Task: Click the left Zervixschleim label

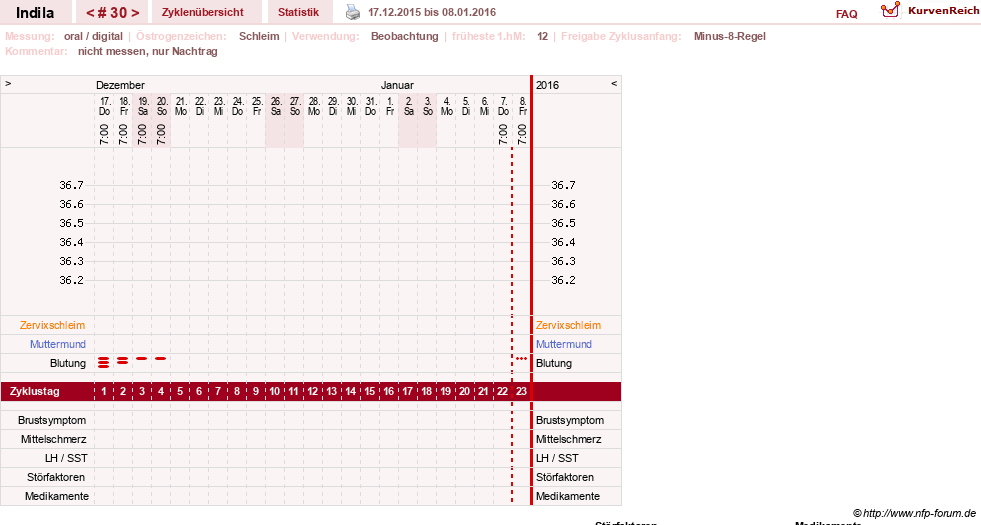Action: pos(53,325)
